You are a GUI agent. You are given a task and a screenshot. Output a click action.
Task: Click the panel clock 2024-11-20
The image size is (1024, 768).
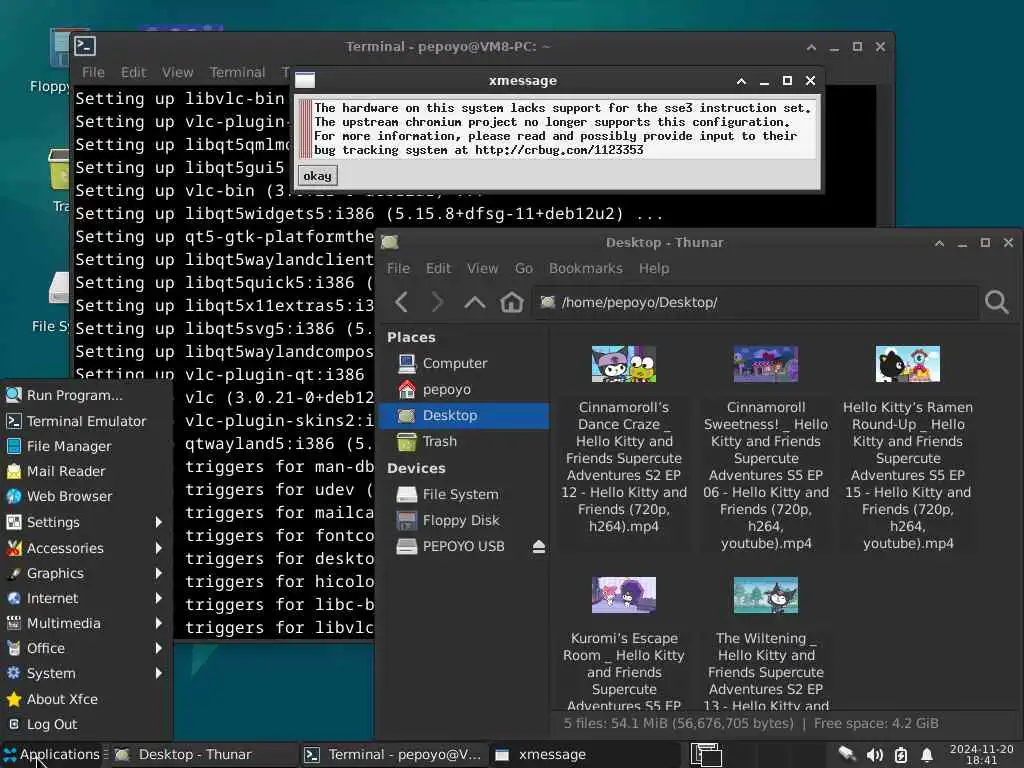(x=982, y=754)
